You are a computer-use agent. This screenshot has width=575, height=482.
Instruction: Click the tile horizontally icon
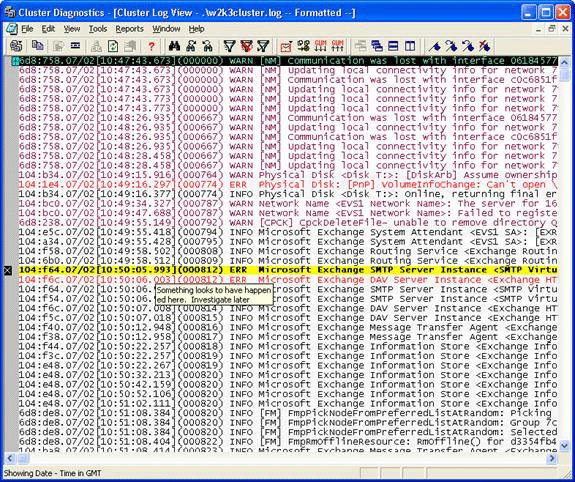pyautogui.click(x=393, y=46)
